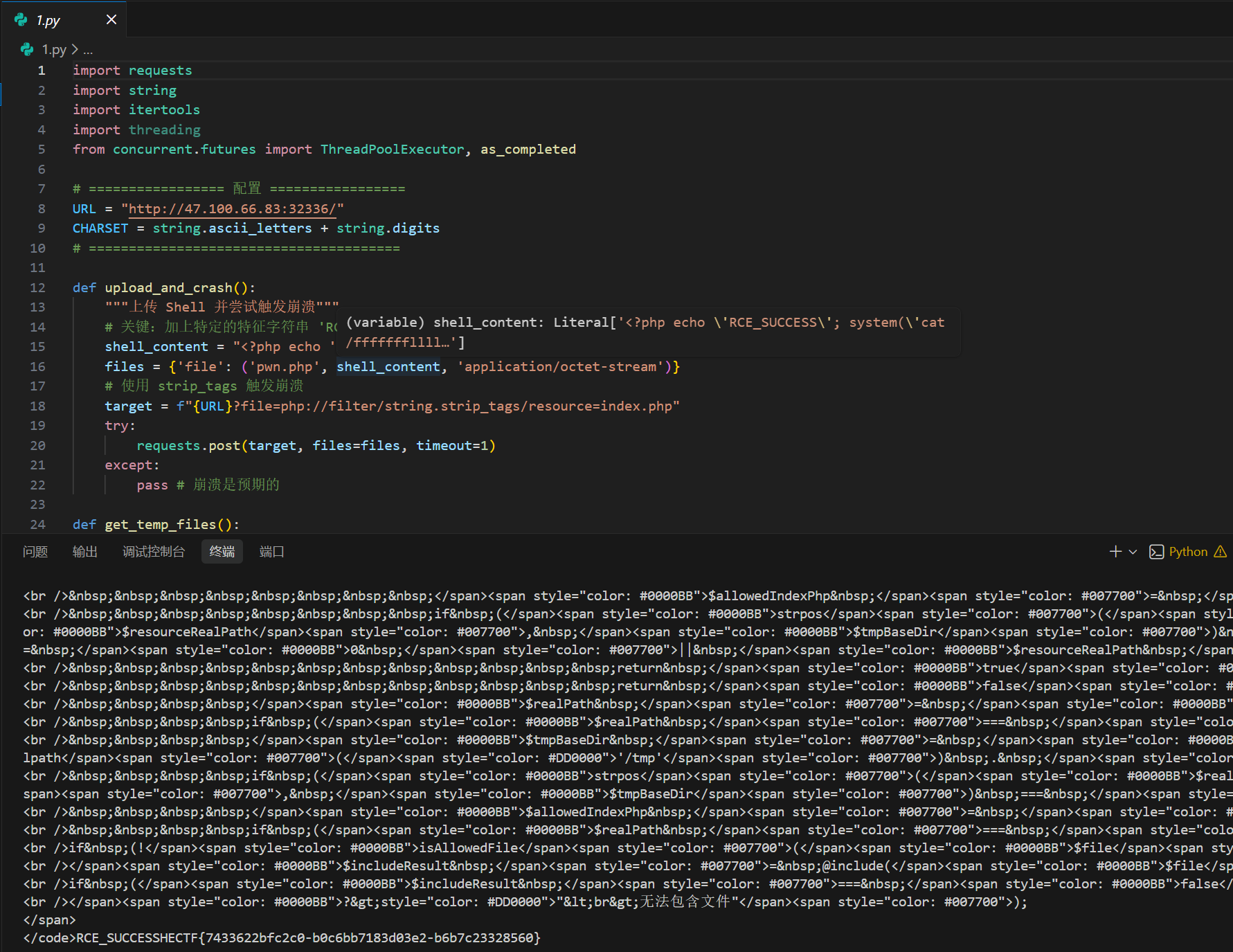
Task: Open the 端口 panel tab
Action: click(x=271, y=551)
